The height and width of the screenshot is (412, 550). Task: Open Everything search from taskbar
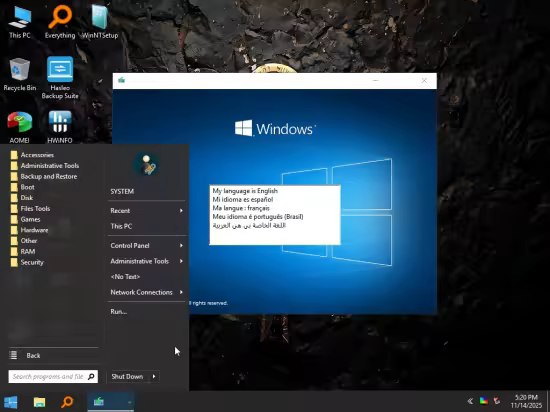point(67,402)
